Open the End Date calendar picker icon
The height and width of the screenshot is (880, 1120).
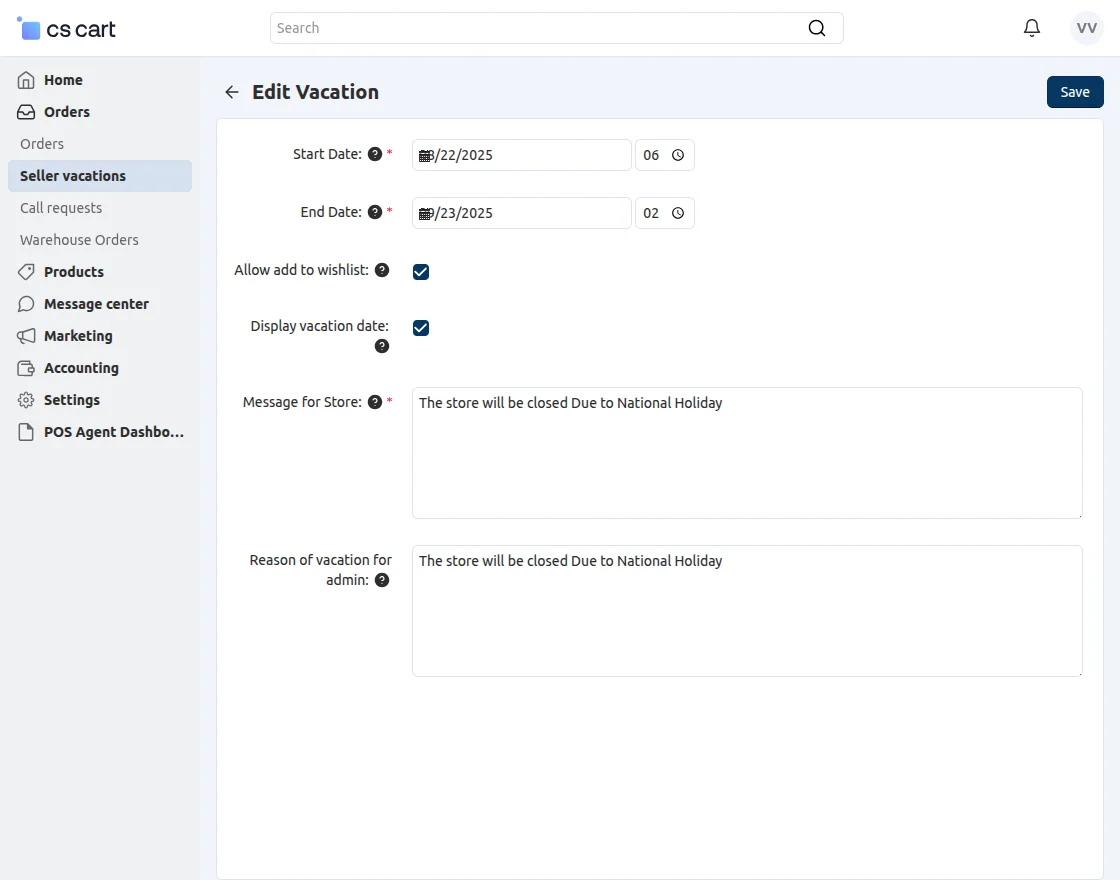[425, 213]
